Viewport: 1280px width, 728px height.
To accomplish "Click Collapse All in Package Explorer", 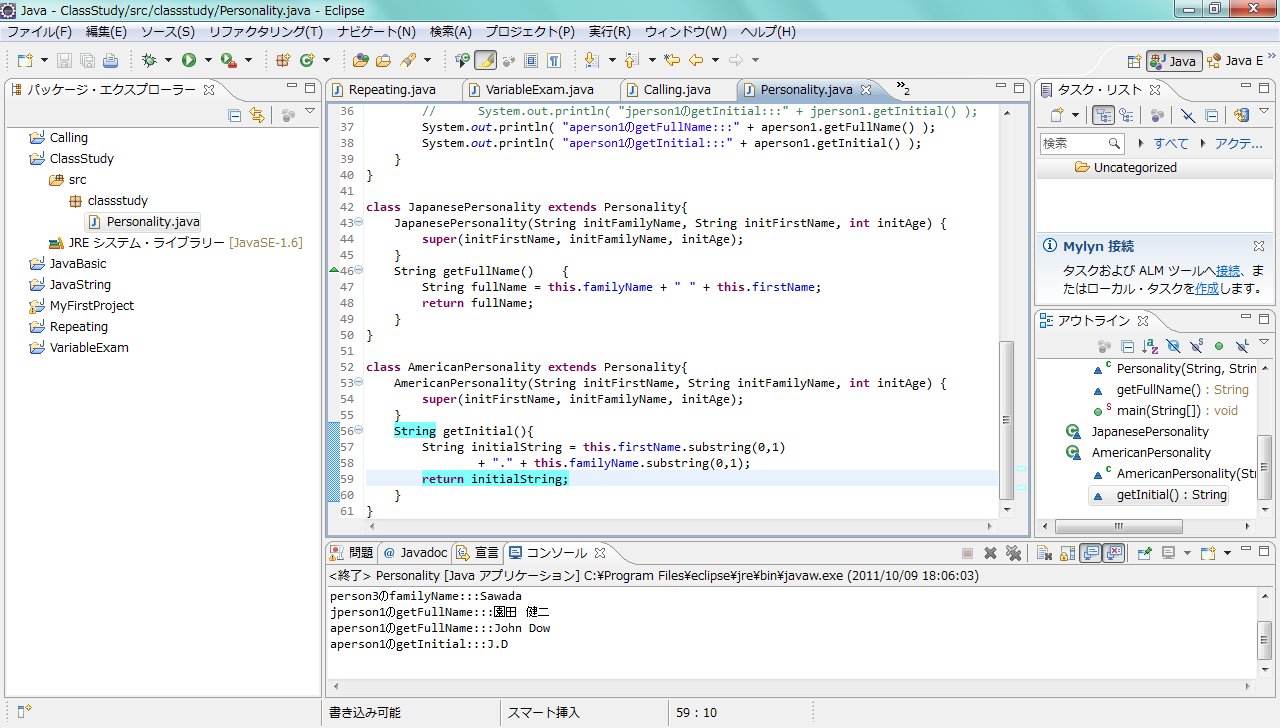I will coord(235,115).
